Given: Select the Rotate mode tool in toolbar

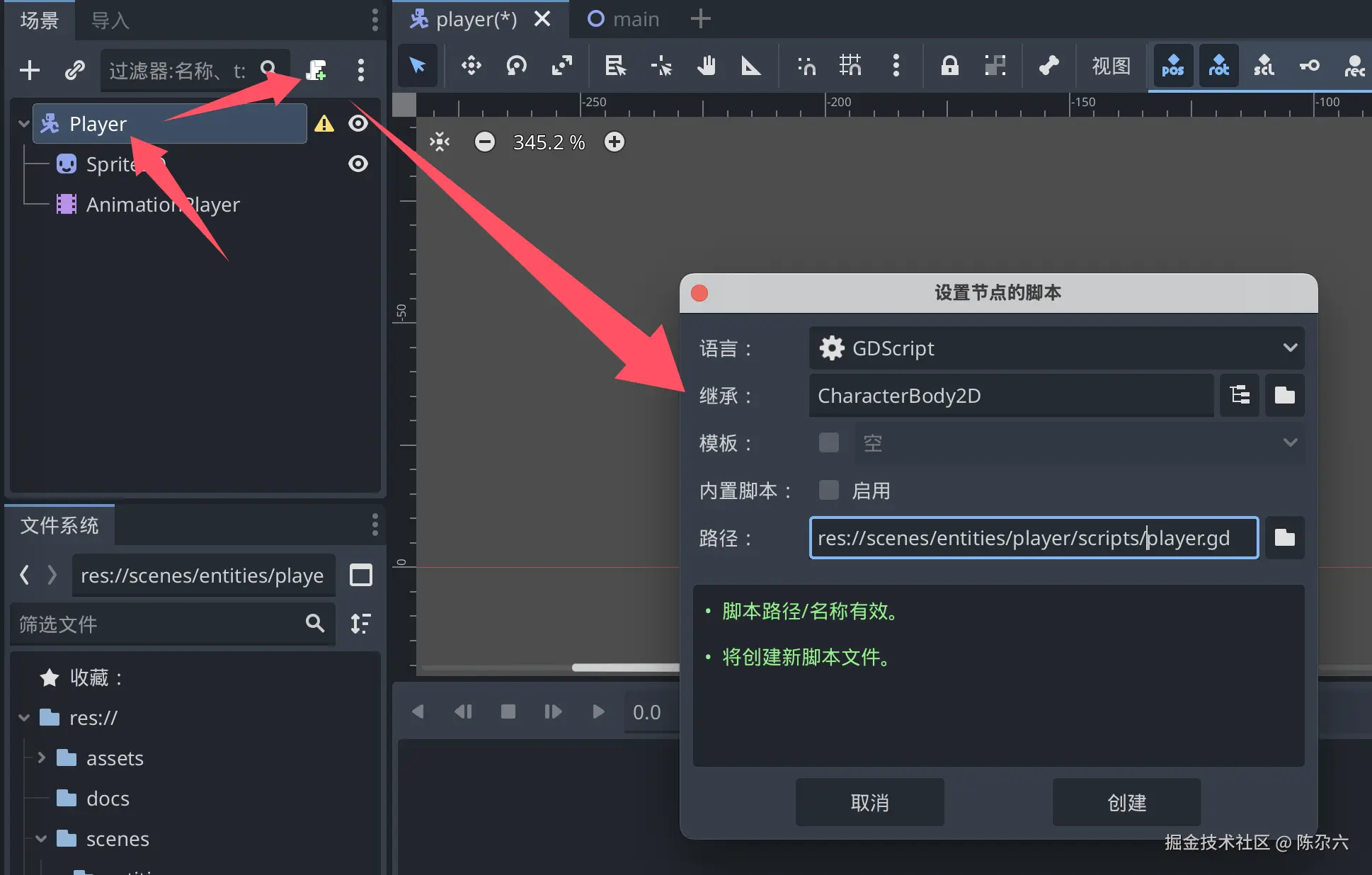Looking at the screenshot, I should pos(516,66).
